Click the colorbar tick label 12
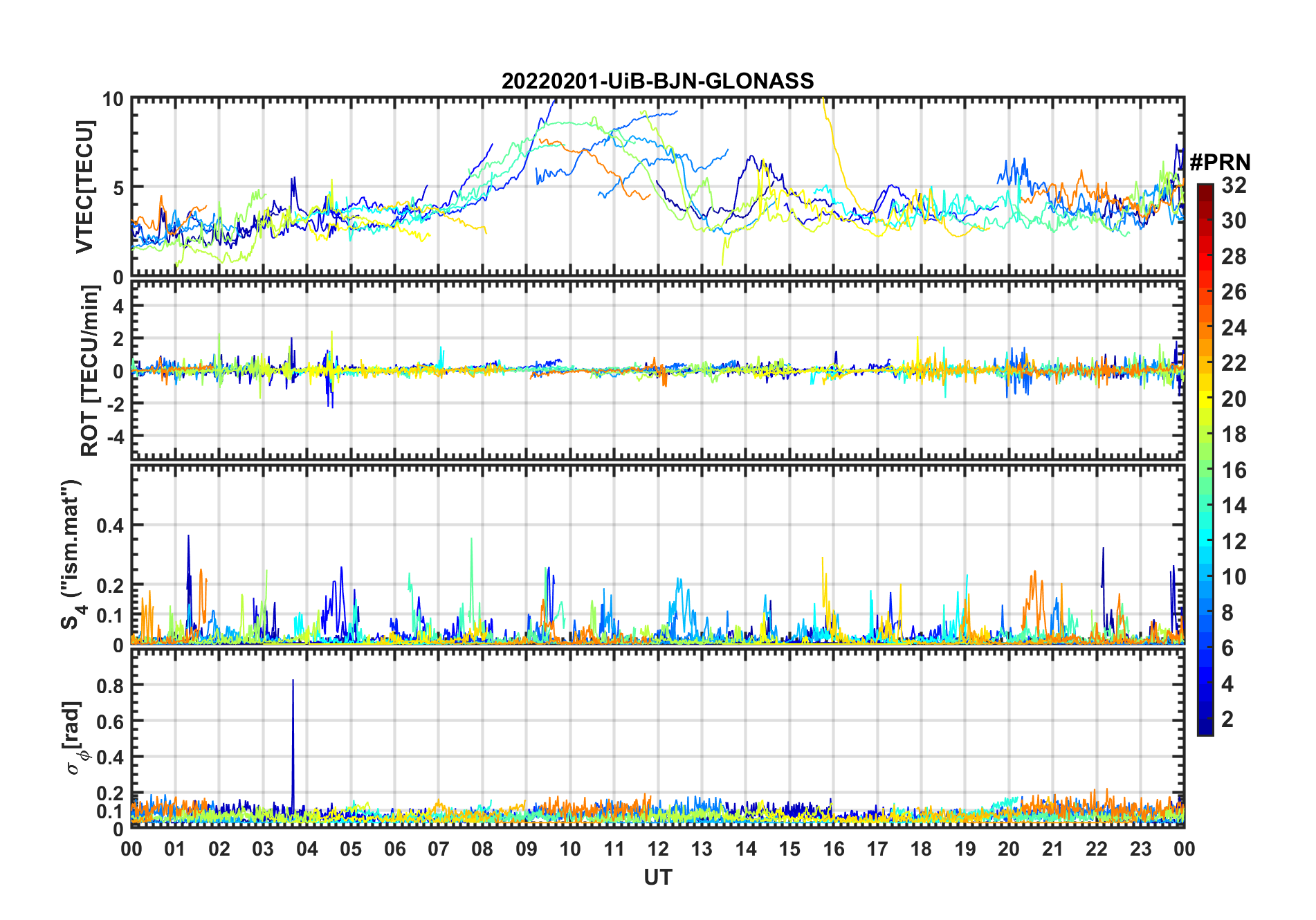 point(1234,542)
